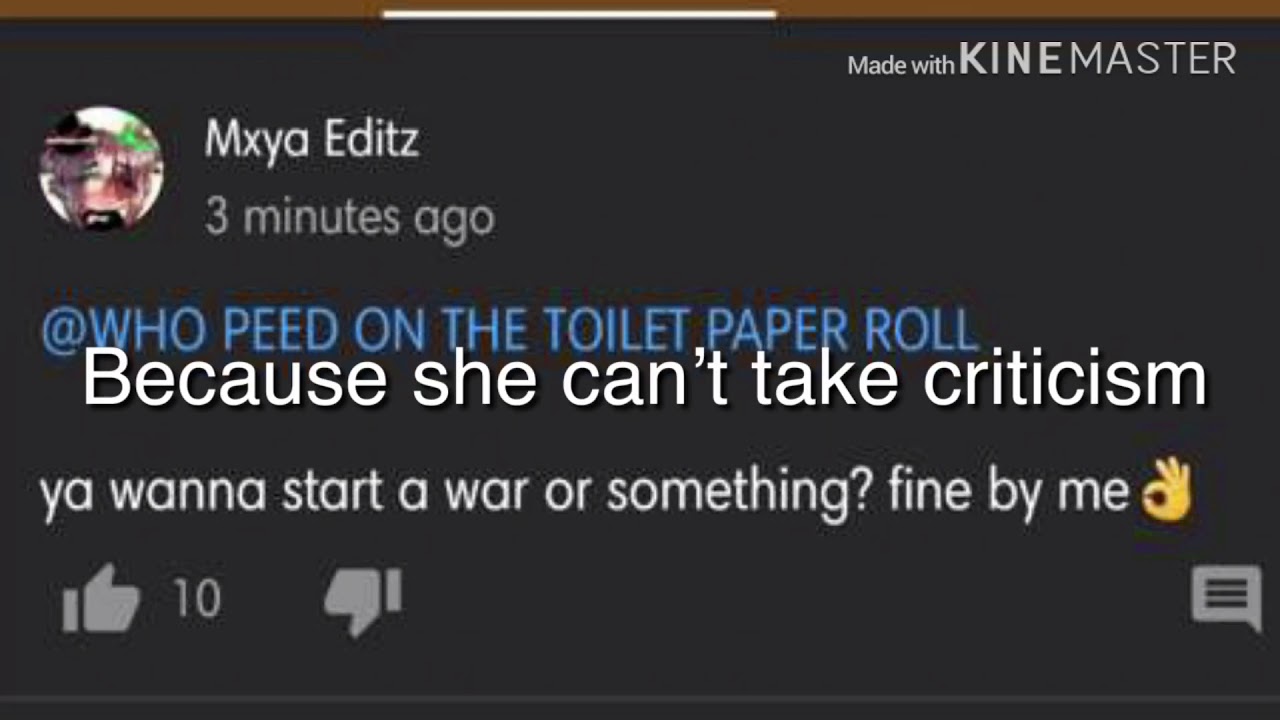Open Mxya Editz's profile avatar
The width and height of the screenshot is (1280, 720).
(x=100, y=169)
